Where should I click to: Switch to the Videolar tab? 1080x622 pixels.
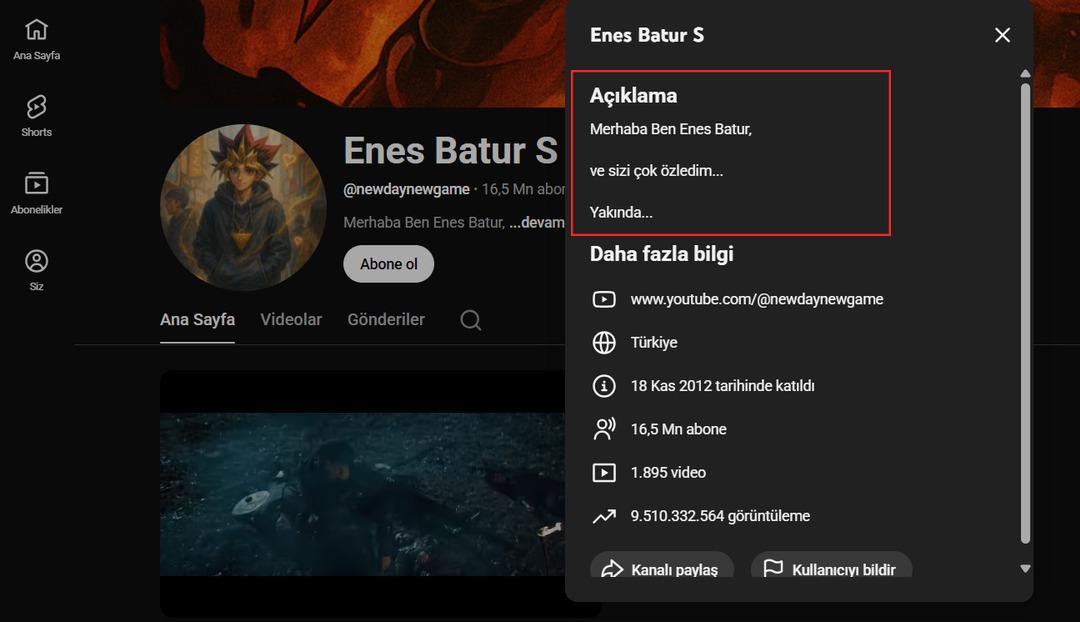pos(291,319)
